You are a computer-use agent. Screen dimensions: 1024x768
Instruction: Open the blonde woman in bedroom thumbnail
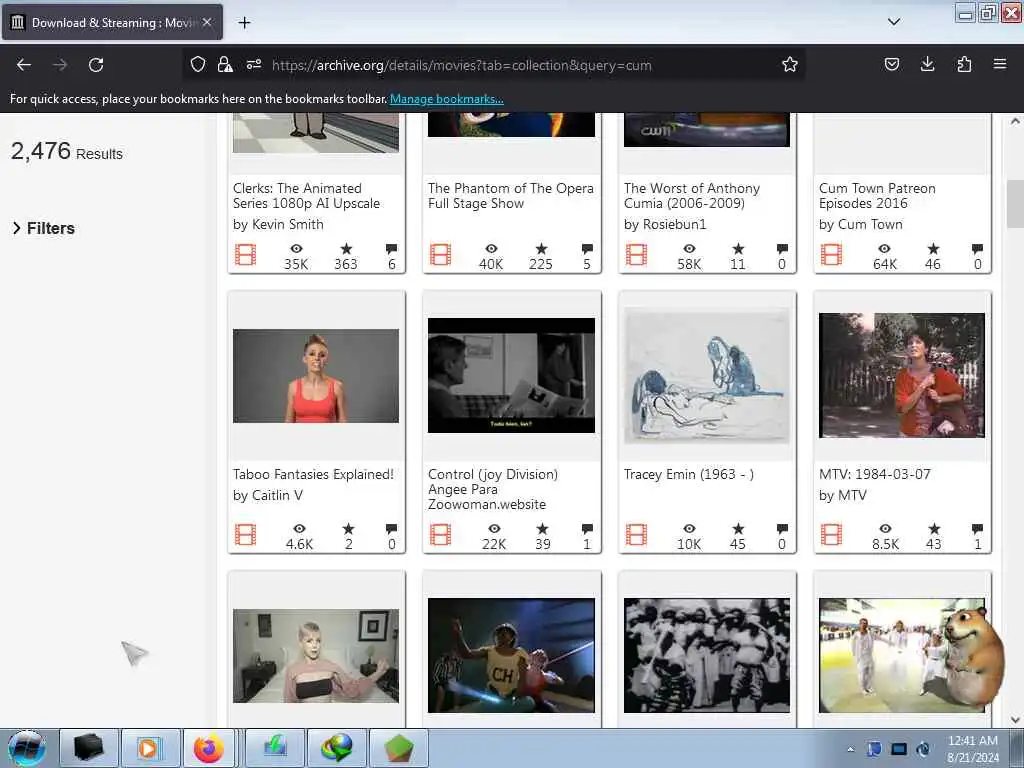(x=316, y=656)
